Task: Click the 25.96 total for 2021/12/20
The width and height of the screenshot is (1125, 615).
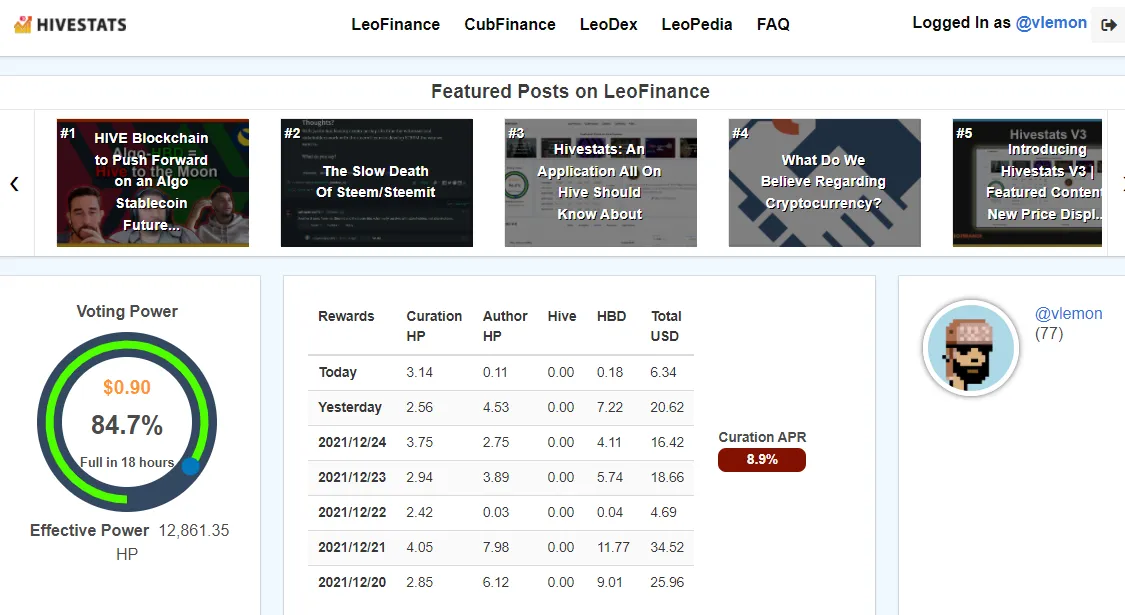Action: (x=667, y=582)
